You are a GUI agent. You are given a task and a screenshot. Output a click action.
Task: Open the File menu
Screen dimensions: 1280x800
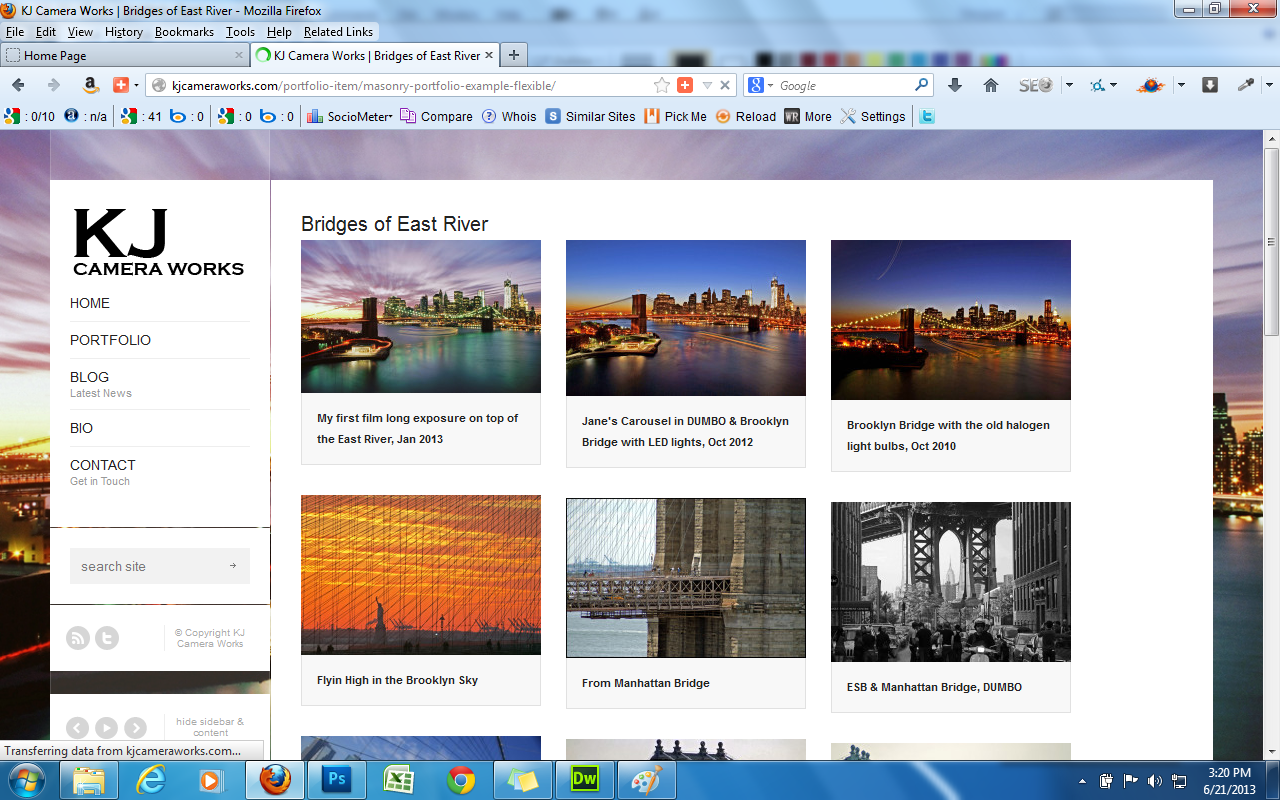pyautogui.click(x=15, y=32)
